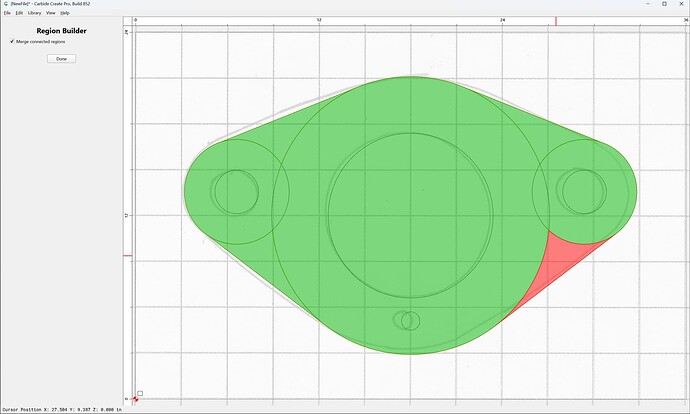The height and width of the screenshot is (414, 690).
Task: Click the Cursor Position status text
Action: pyautogui.click(x=62, y=410)
